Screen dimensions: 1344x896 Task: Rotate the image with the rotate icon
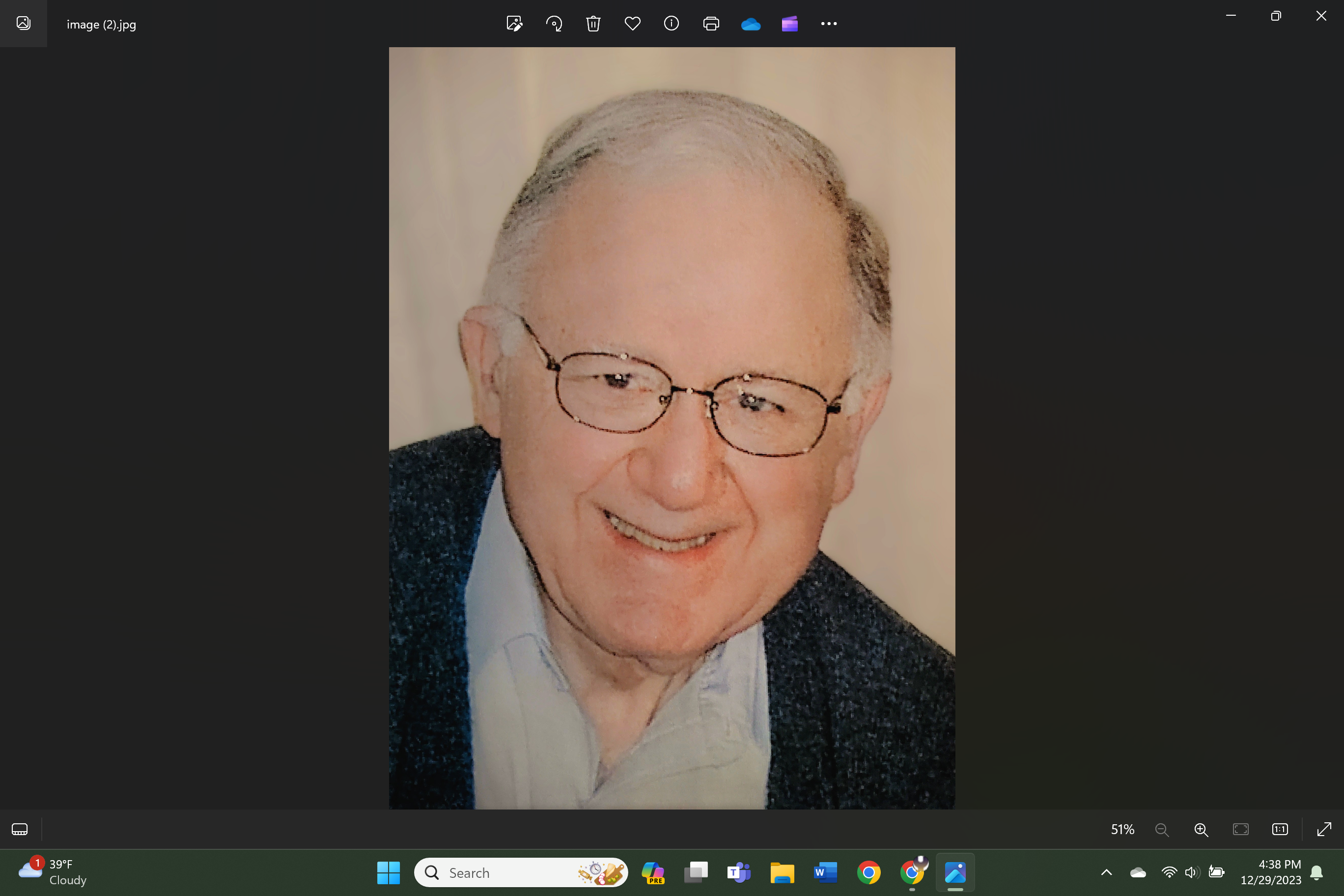tap(554, 24)
